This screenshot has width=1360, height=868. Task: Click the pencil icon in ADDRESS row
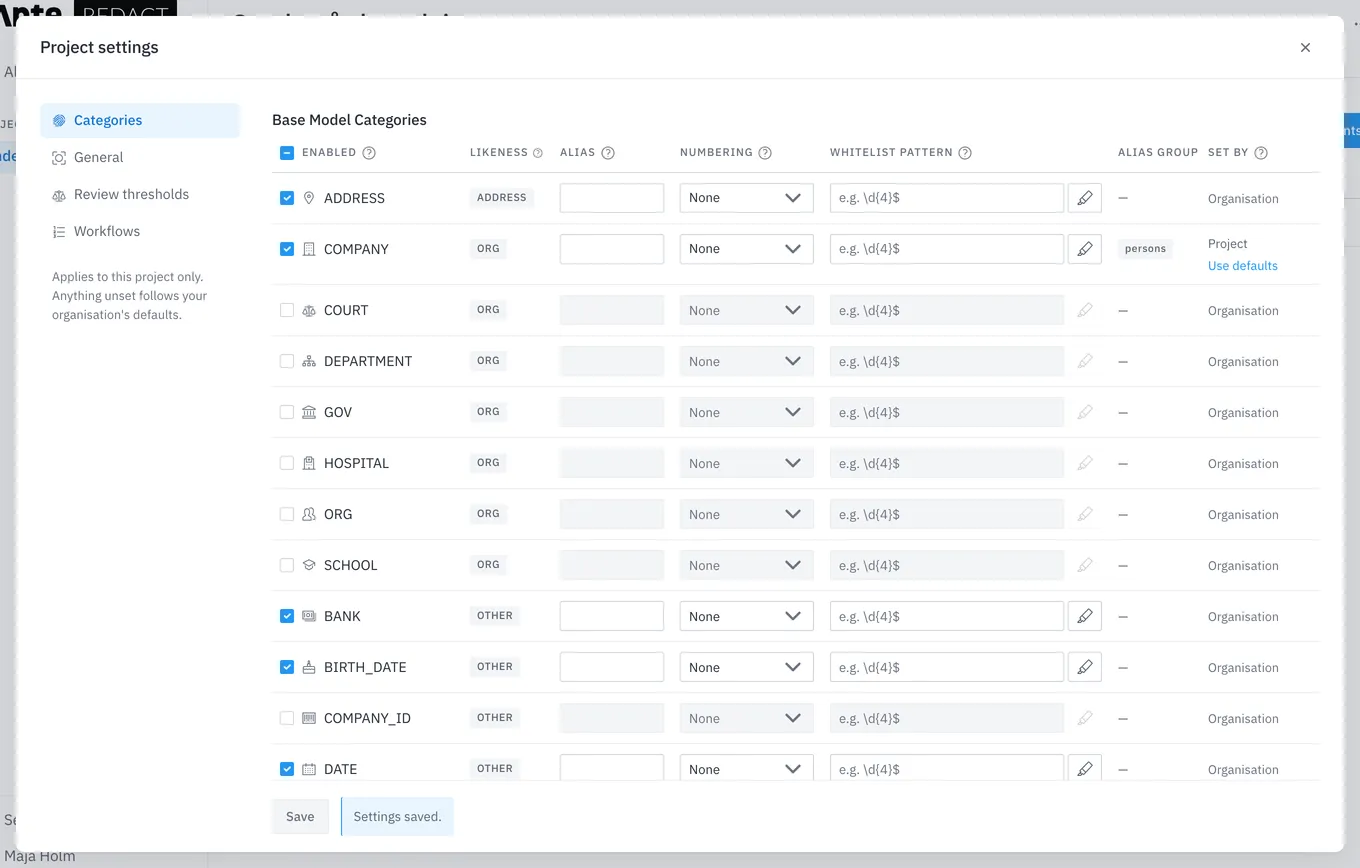[x=1085, y=198]
